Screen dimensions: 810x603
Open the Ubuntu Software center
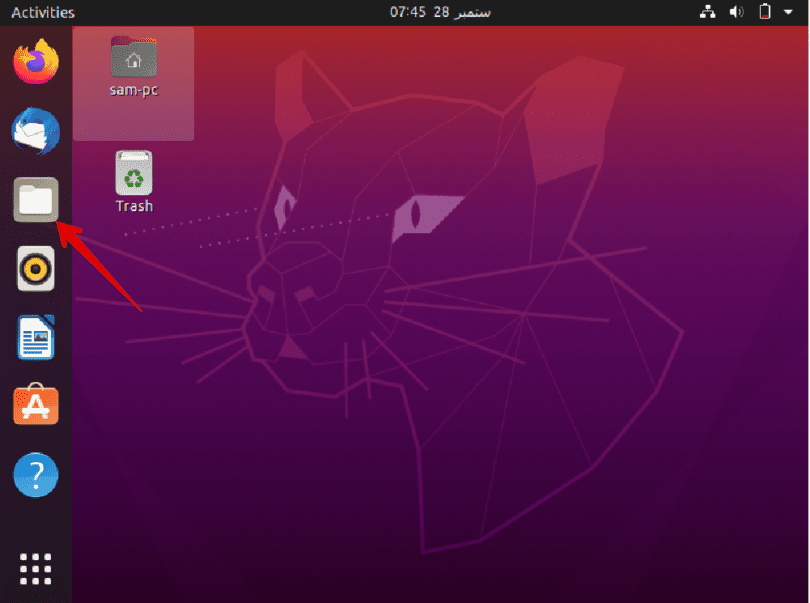click(35, 405)
